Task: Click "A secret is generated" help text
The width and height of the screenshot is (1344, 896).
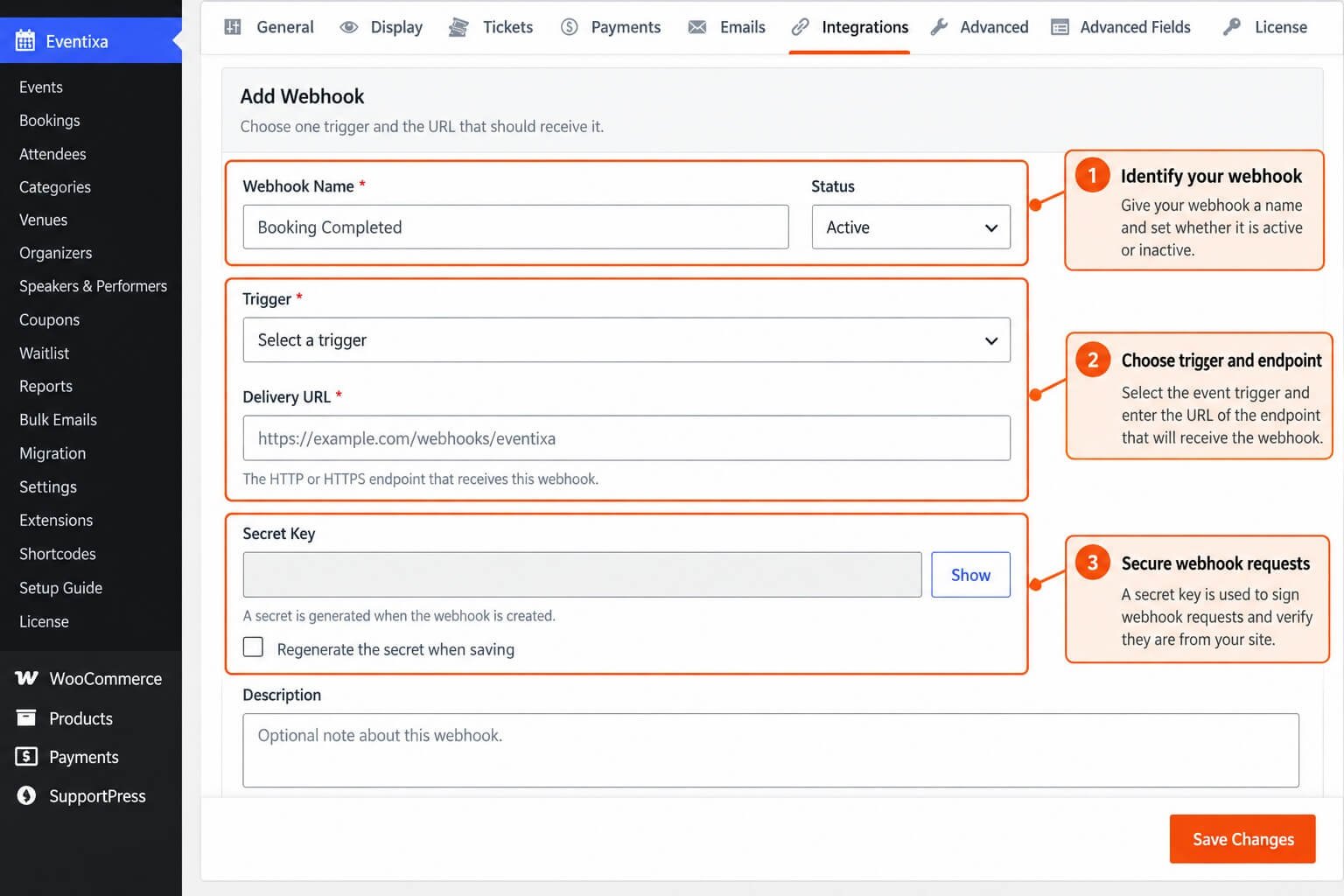Action: pos(399,616)
